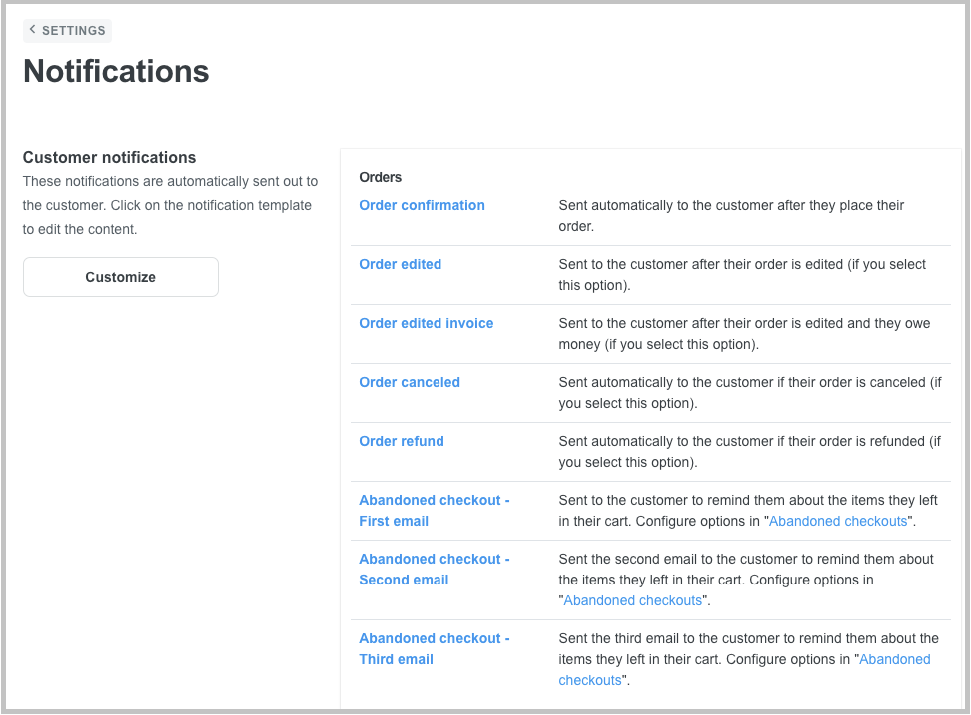Image resolution: width=971 pixels, height=715 pixels.
Task: Open Abandoned checkout Second email template
Action: click(434, 570)
